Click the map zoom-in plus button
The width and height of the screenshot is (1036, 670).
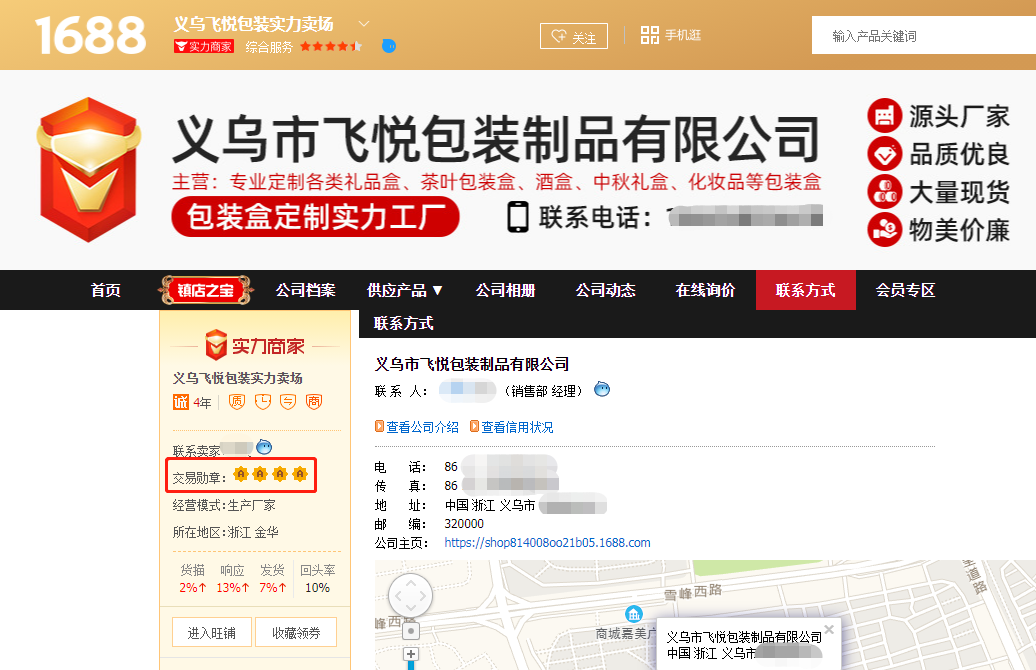click(x=411, y=654)
